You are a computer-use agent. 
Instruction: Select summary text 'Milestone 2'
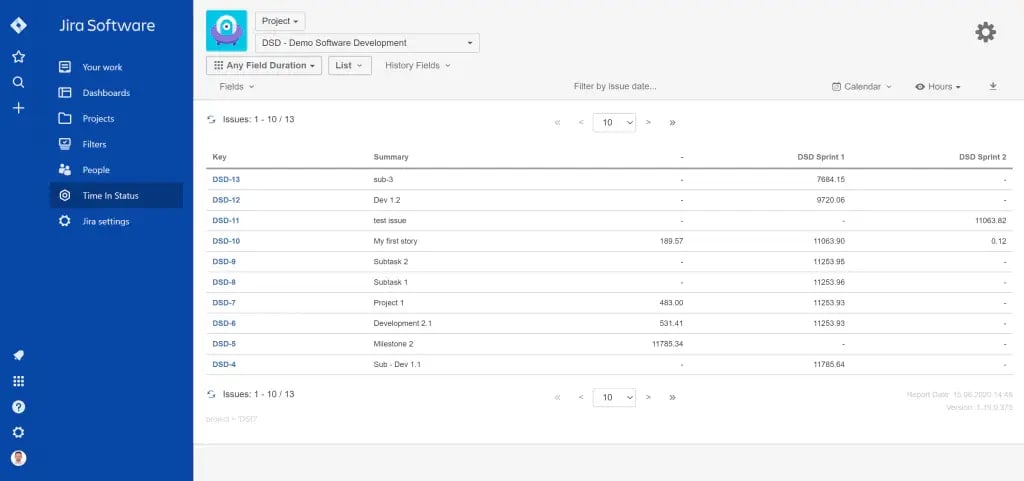[393, 344]
